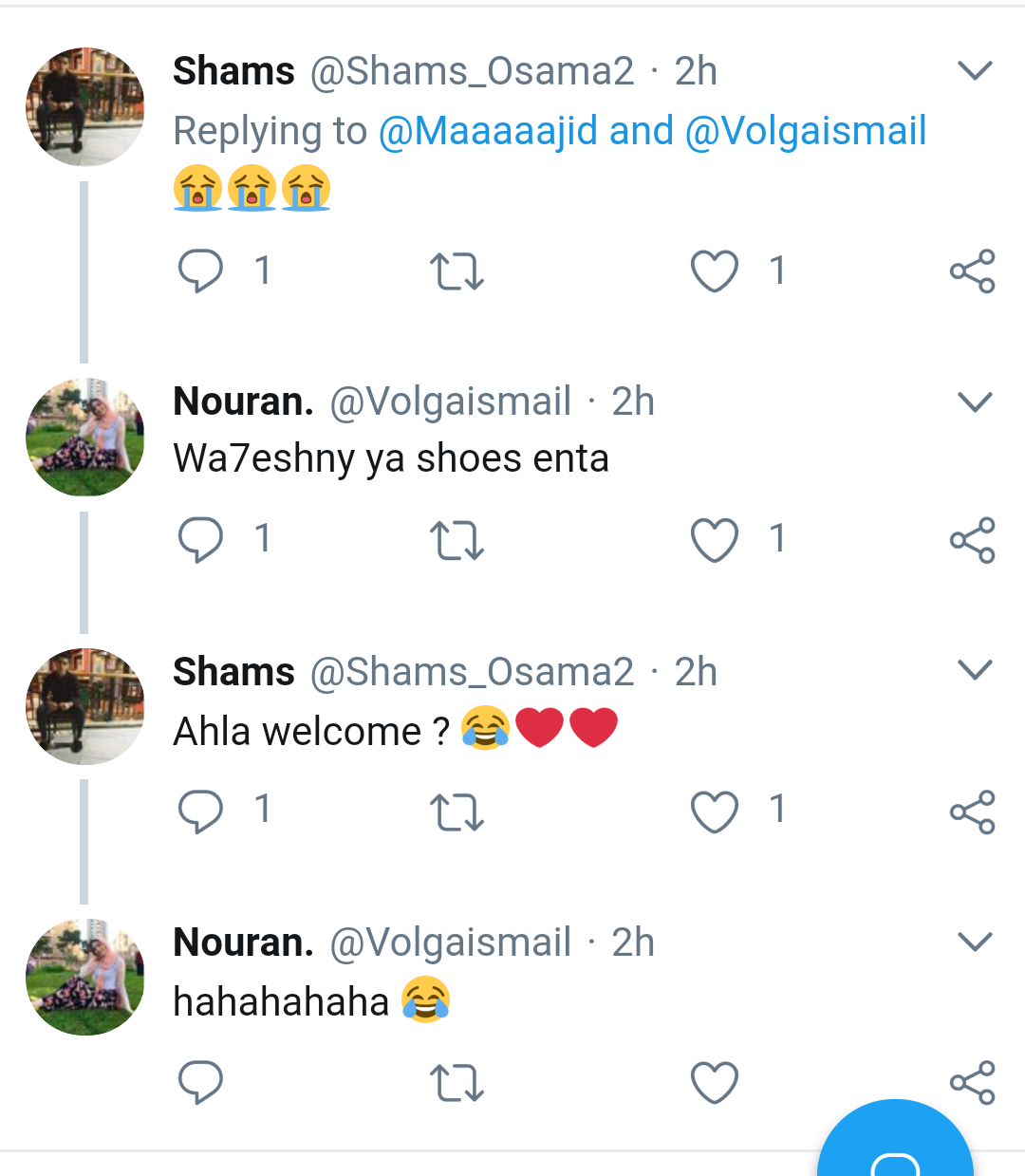The image size is (1025, 1176).
Task: Retweet Nouran's 'hahahahaha' tweet
Action: click(x=457, y=1083)
